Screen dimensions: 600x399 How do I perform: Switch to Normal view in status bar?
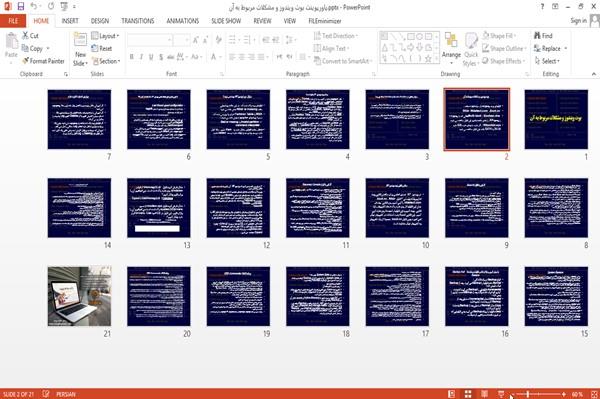point(452,394)
